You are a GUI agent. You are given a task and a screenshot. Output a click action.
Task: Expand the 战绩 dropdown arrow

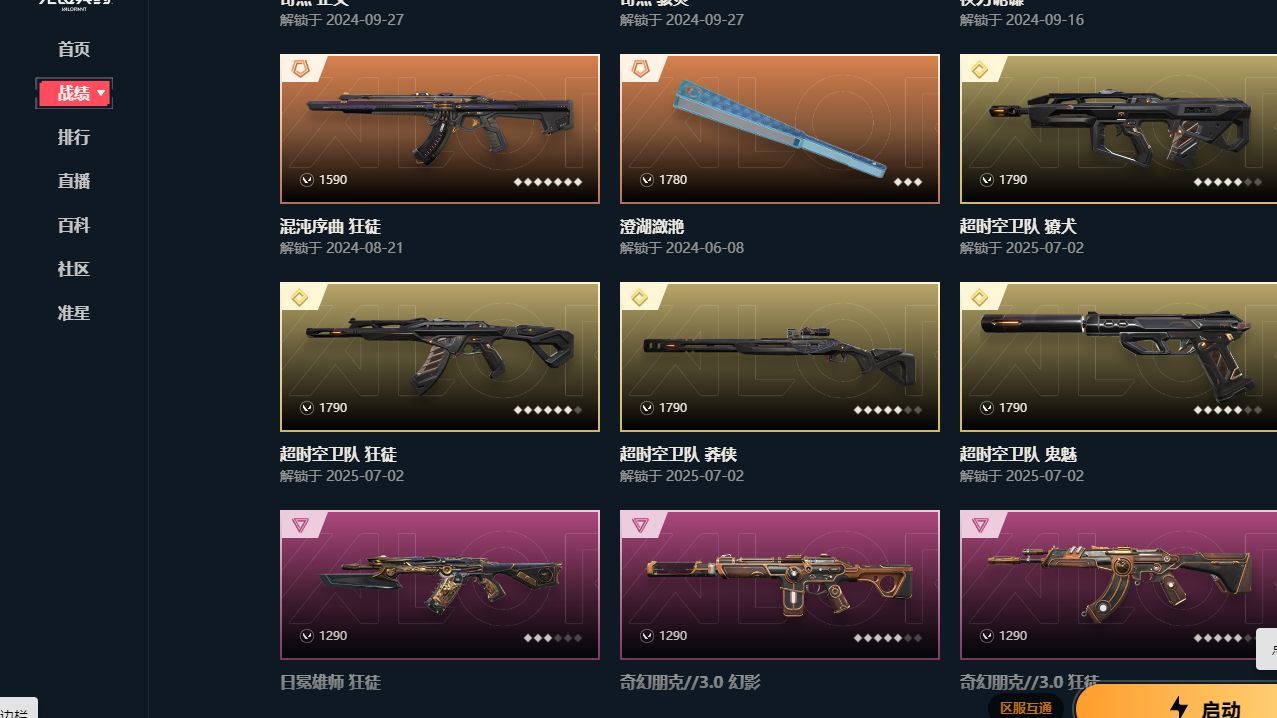(101, 93)
